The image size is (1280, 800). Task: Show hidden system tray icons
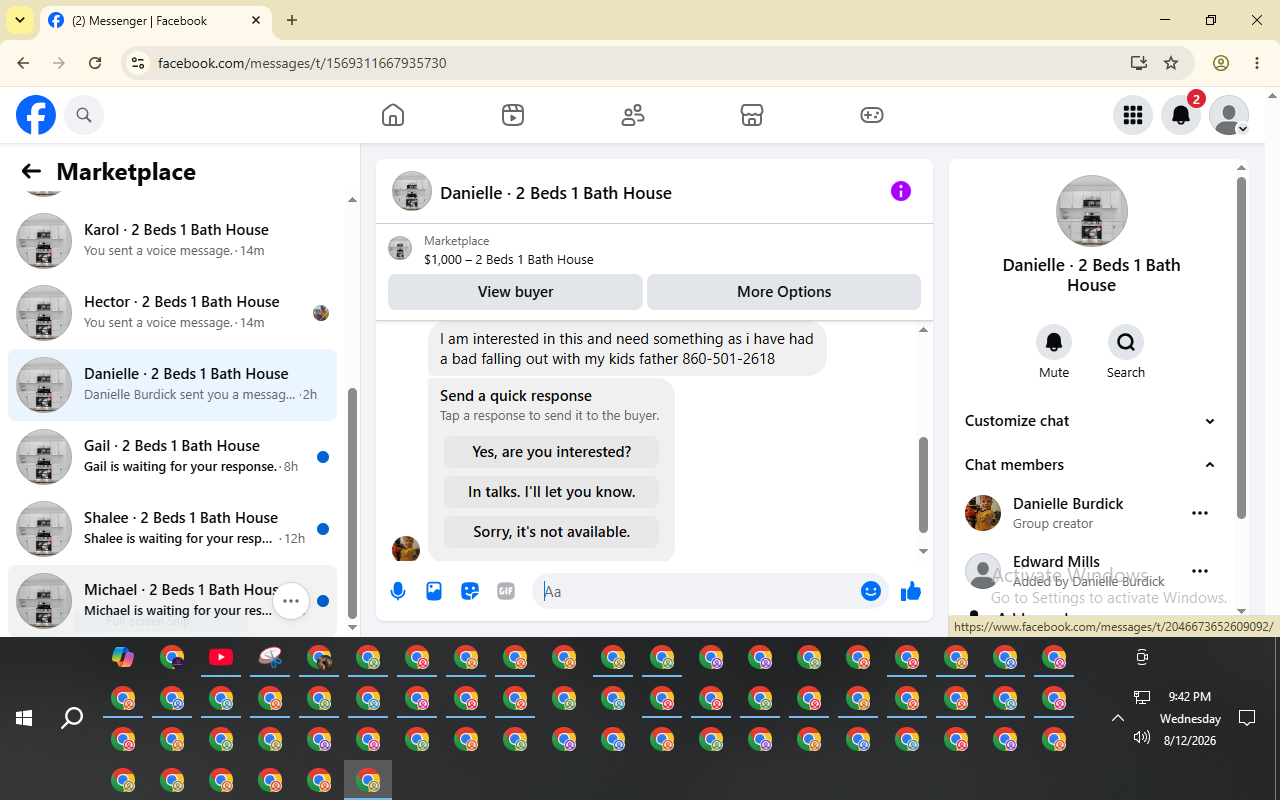[1118, 718]
